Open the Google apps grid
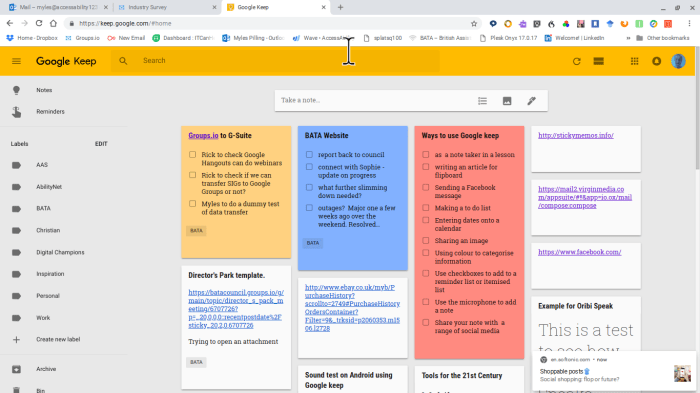The height and width of the screenshot is (393, 700). 634,61
